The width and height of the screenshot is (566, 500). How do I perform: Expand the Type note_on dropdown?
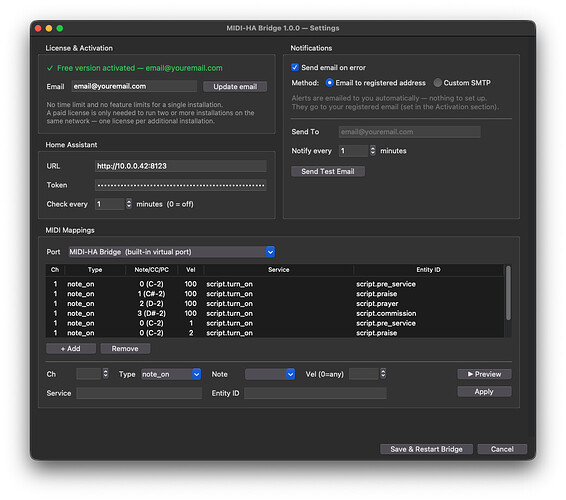tap(171, 374)
